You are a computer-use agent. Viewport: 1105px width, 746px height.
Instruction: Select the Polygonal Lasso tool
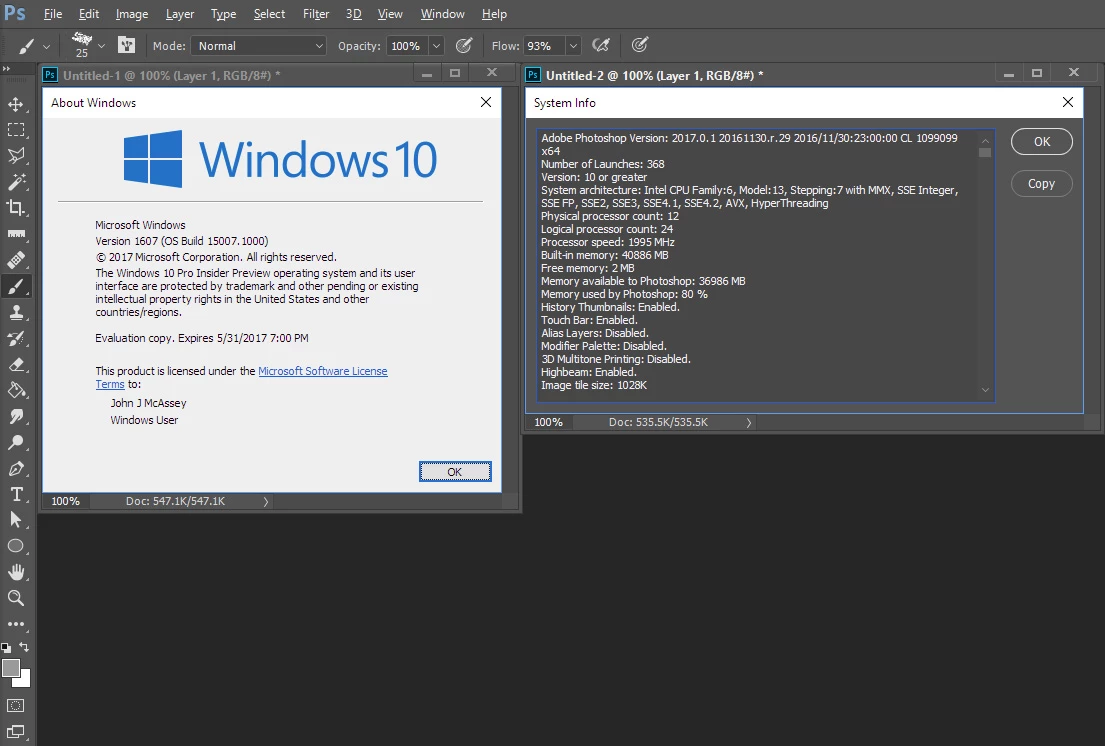(x=16, y=156)
